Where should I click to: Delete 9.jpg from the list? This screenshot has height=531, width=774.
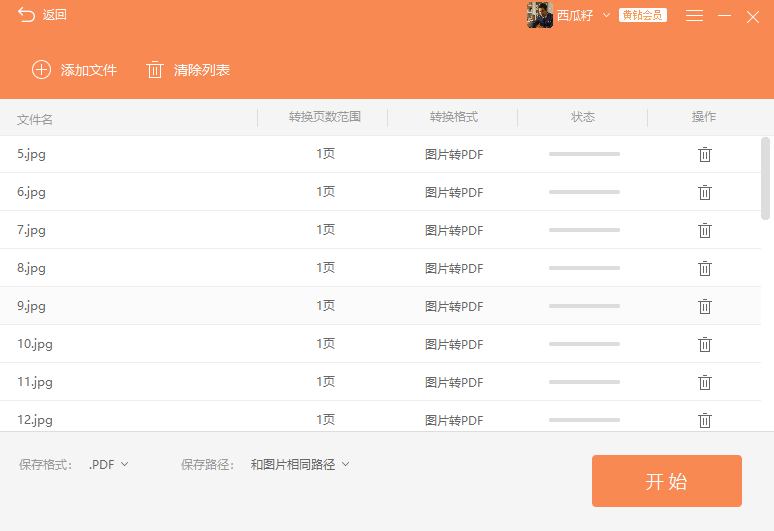click(x=704, y=306)
